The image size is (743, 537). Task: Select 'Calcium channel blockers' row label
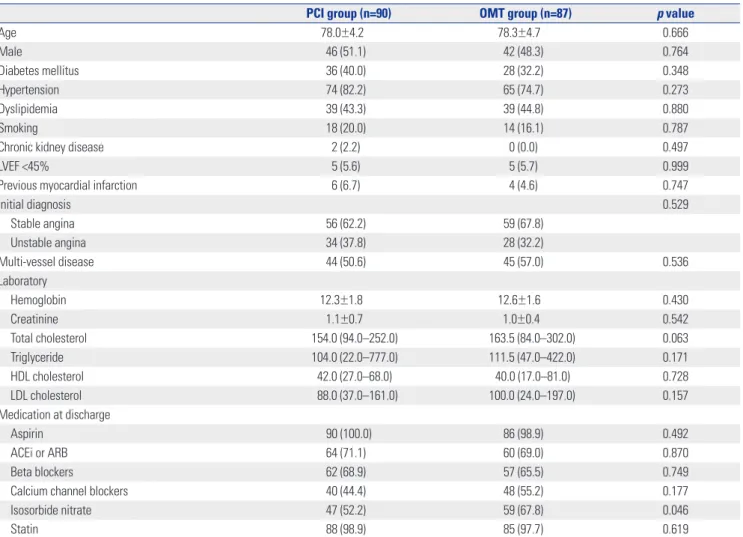pos(69,491)
